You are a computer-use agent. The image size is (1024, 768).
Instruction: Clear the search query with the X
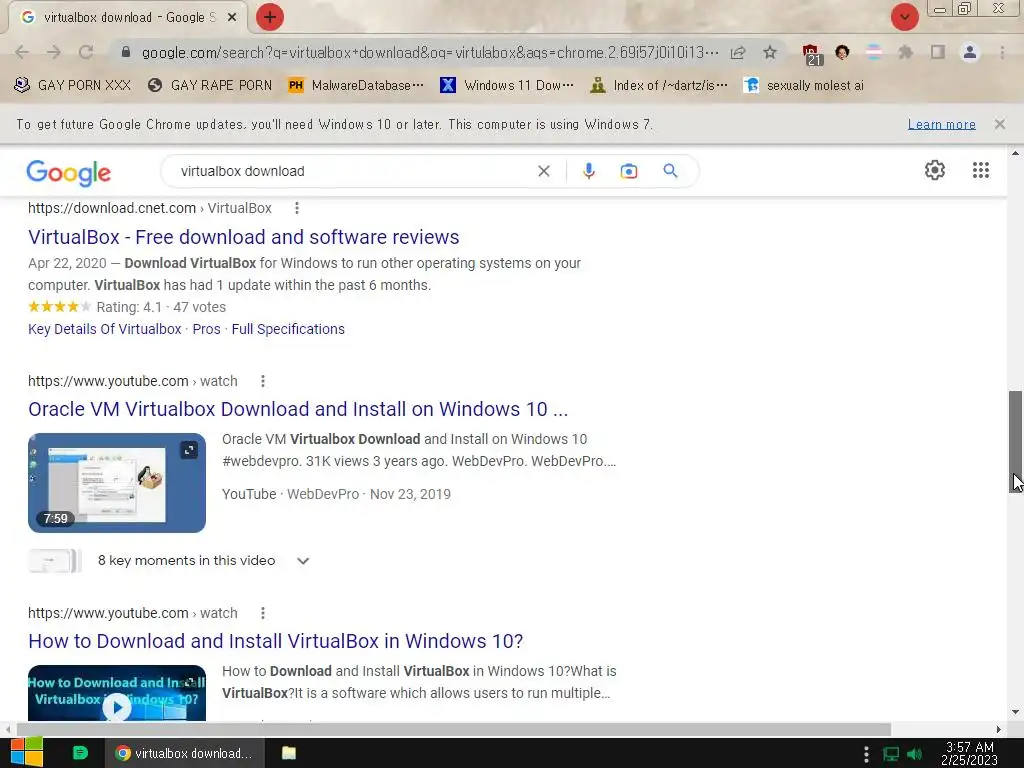(543, 171)
